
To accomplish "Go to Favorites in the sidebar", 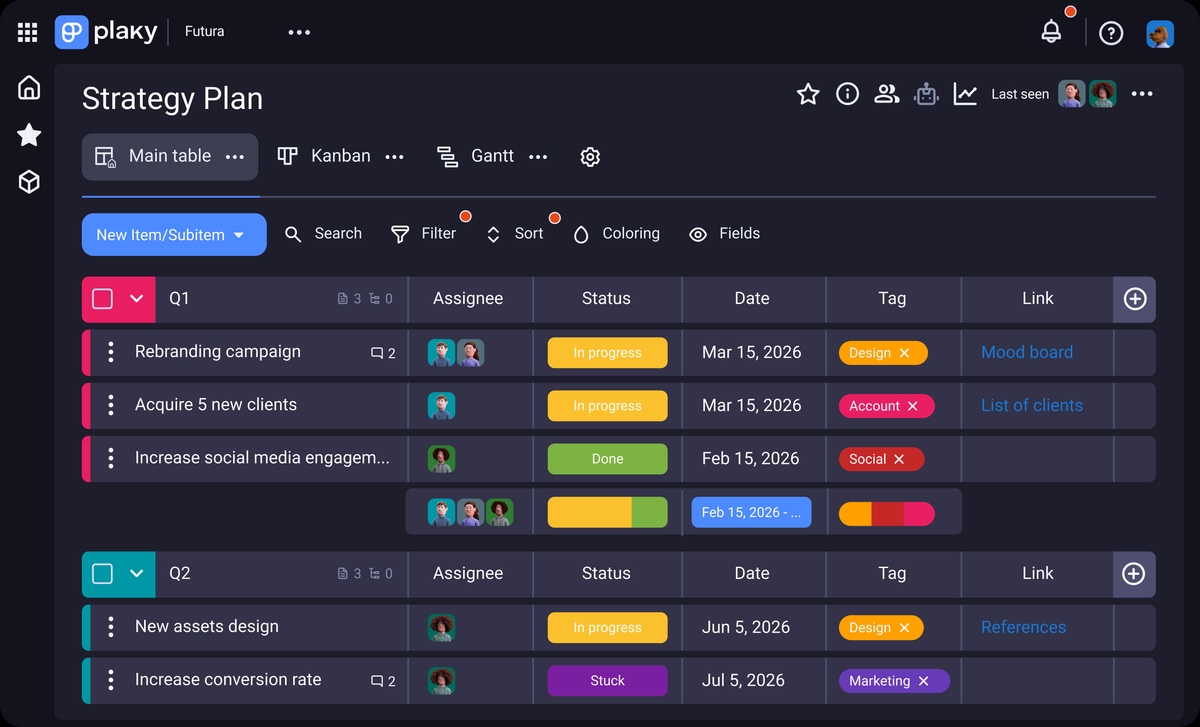I will coord(29,134).
